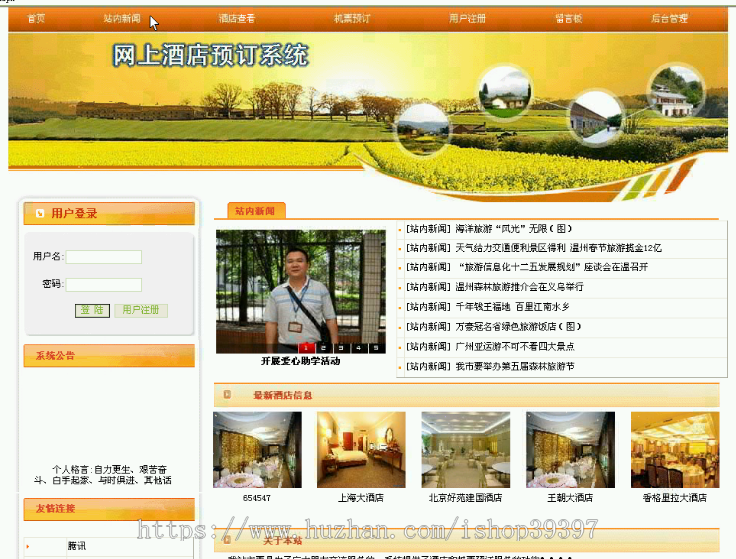This screenshot has height=559, width=736.
Task: Open 站内新闻 in the top navigation
Action: [x=122, y=19]
